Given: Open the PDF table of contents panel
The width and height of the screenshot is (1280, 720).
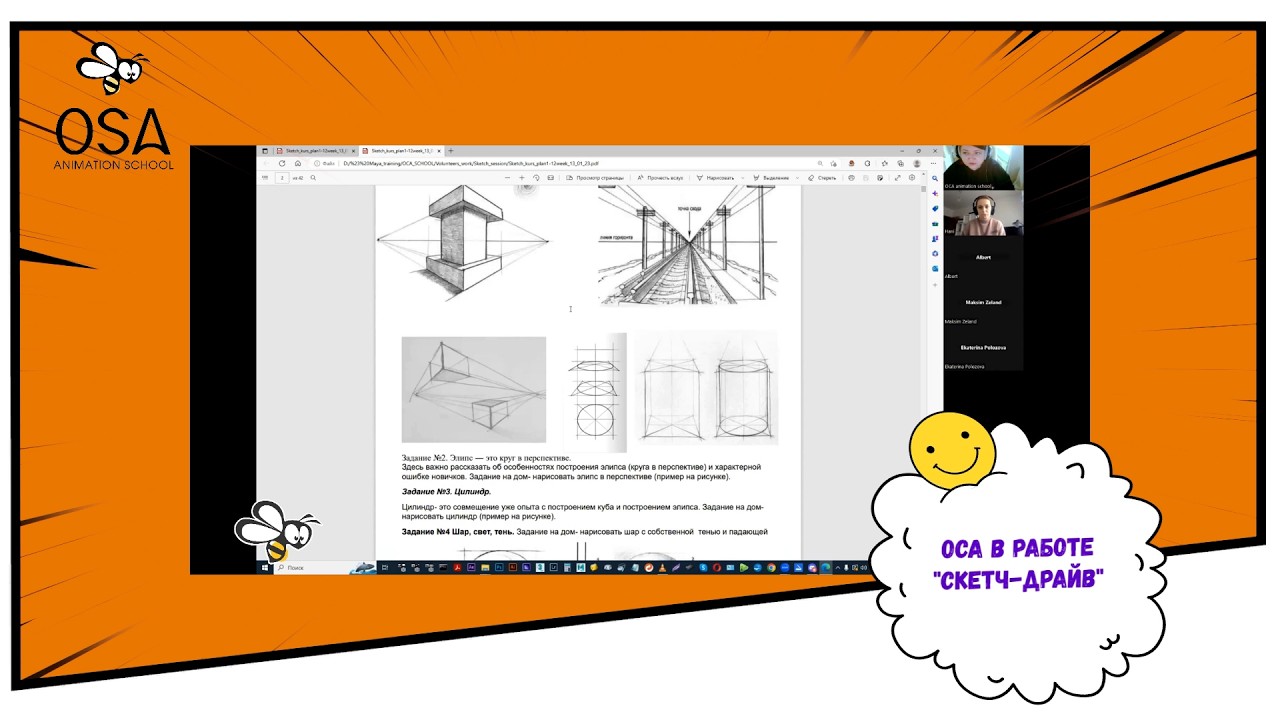Looking at the screenshot, I should coord(265,178).
